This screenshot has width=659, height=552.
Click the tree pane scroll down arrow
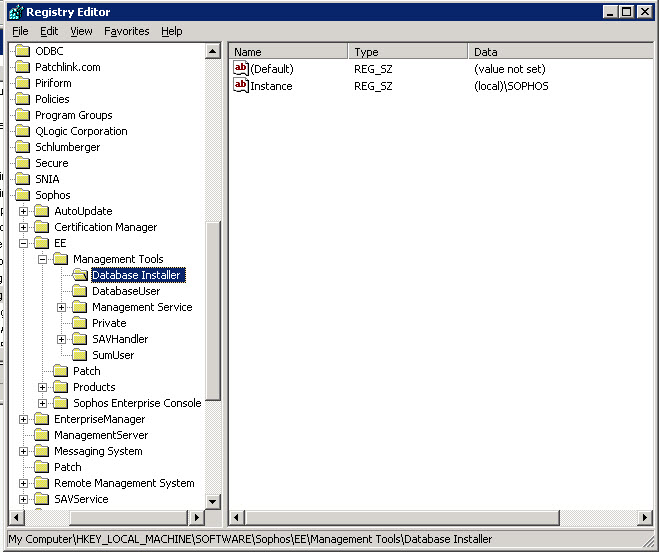213,501
